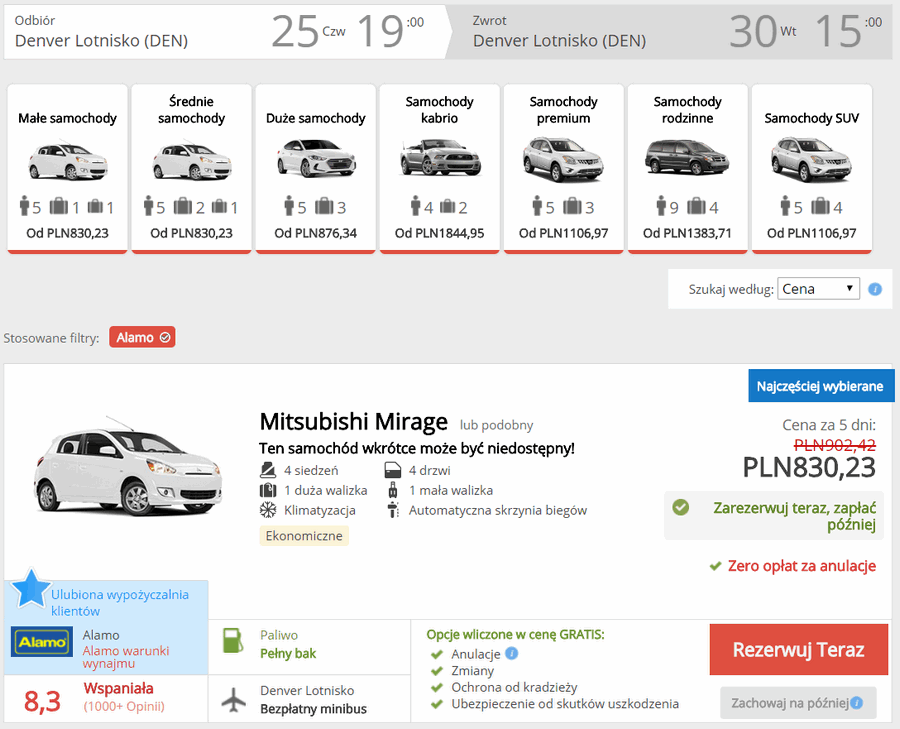This screenshot has width=900, height=729.
Task: Click Bezpłatny minibus text
Action: click(313, 709)
